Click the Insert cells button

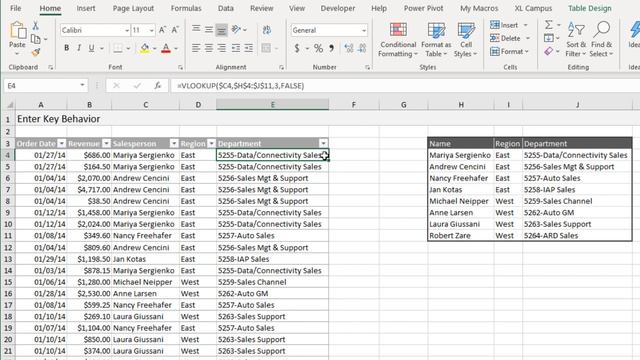[509, 25]
